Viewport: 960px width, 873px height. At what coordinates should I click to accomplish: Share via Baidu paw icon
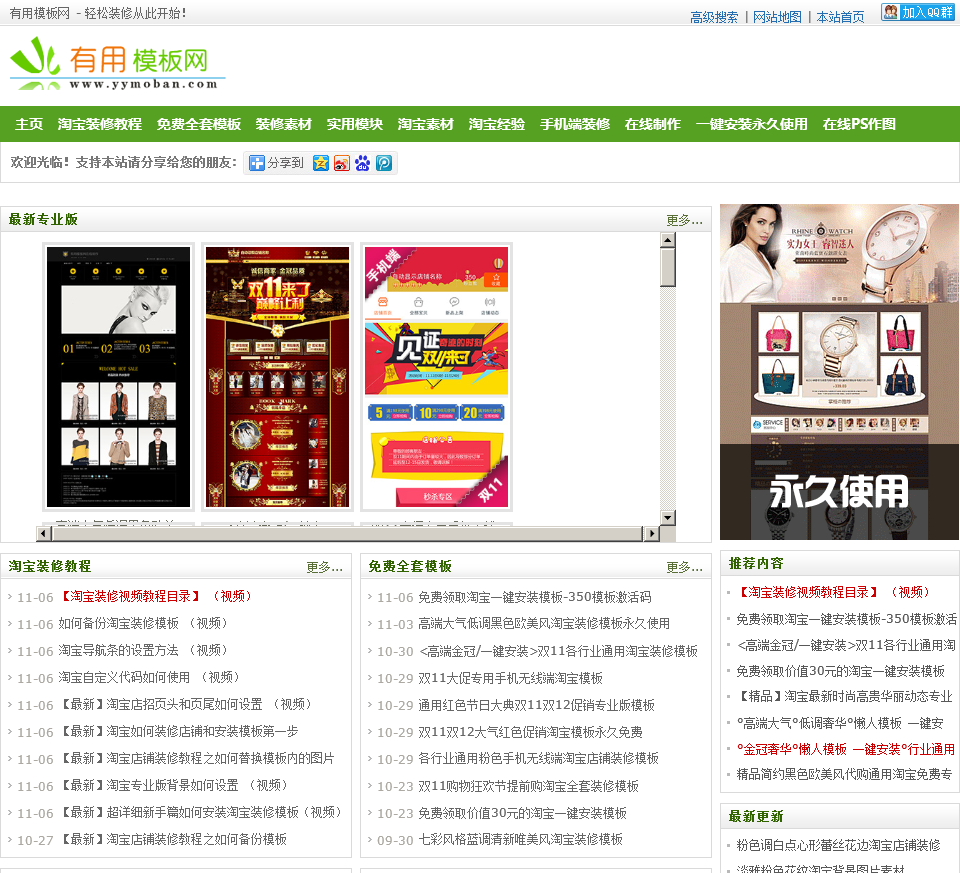(x=362, y=163)
